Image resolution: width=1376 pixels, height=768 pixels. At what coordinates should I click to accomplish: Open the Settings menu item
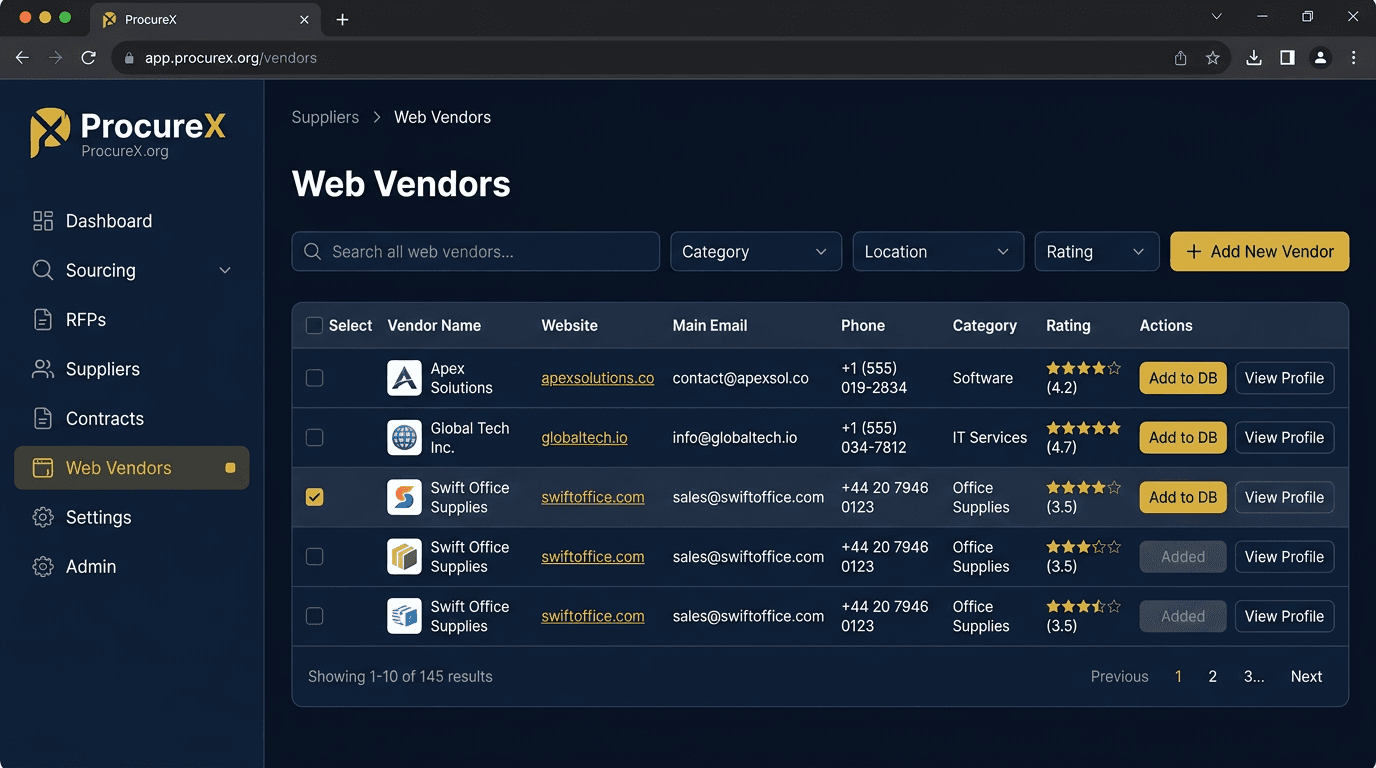[131, 517]
